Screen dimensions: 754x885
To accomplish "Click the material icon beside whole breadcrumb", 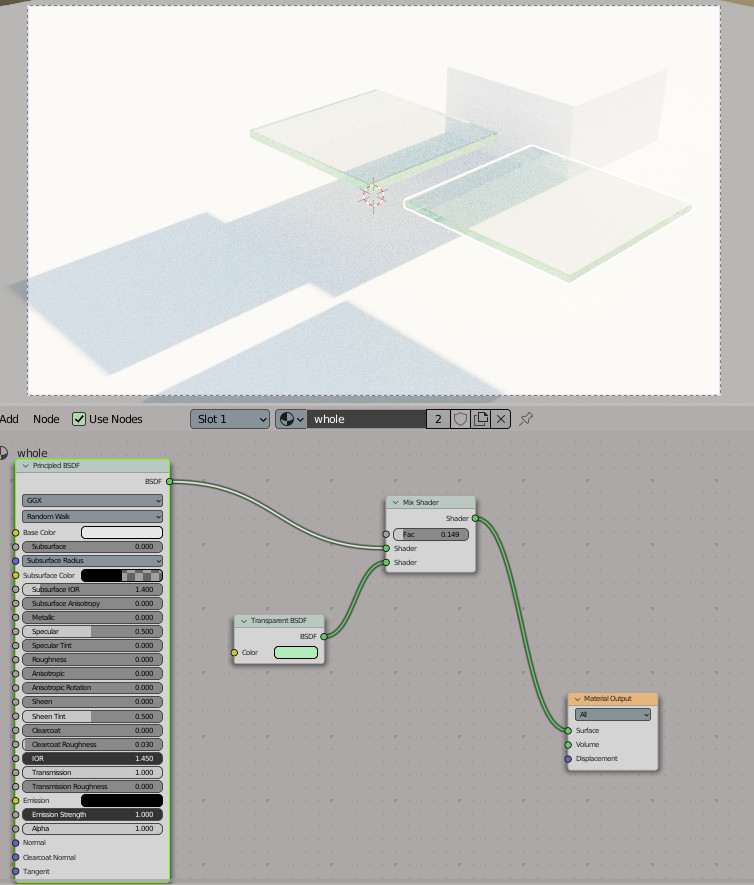I will point(4,453).
